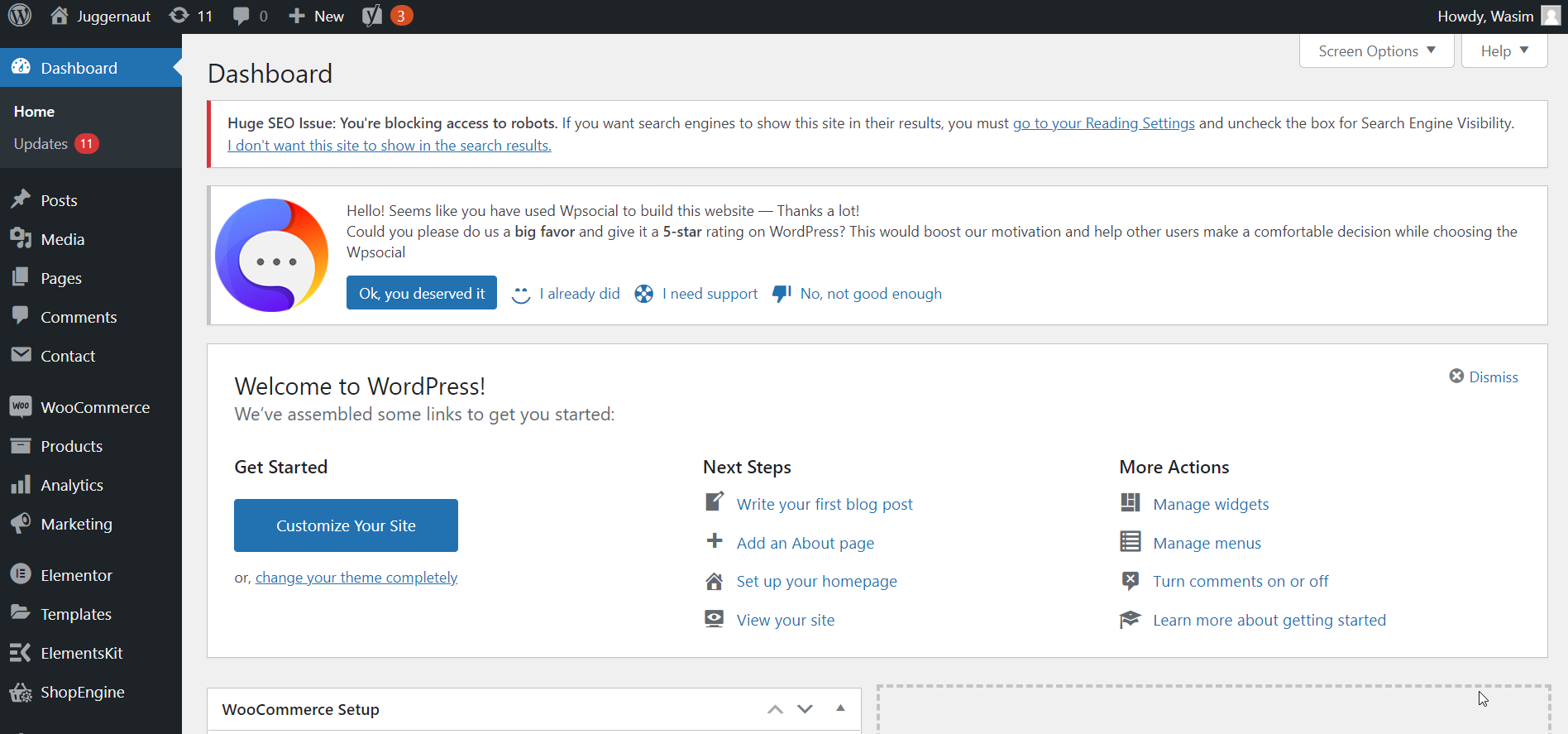1568x734 pixels.
Task: Open the updates refresh icon showing 11
Action: [x=179, y=16]
